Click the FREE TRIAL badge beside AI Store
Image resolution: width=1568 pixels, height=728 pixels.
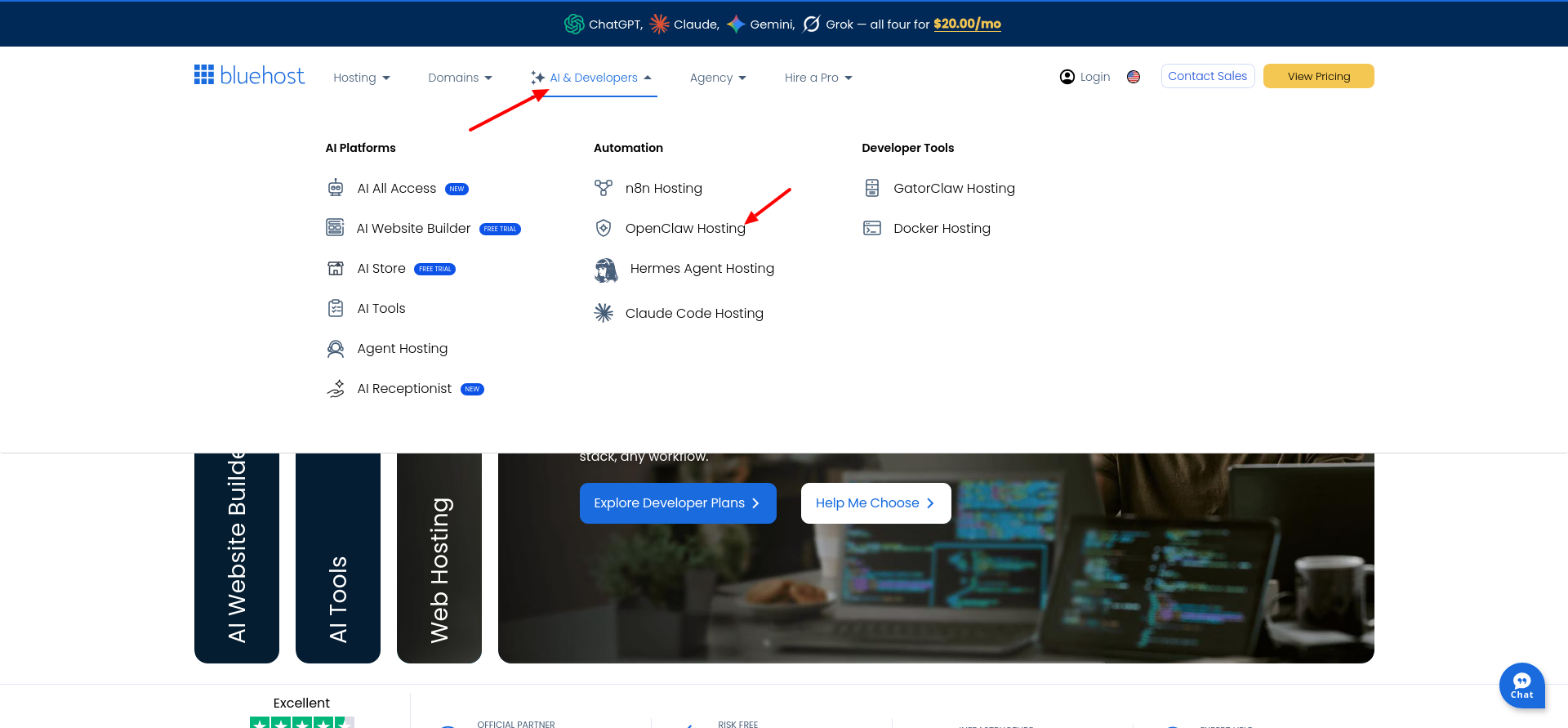tap(435, 269)
